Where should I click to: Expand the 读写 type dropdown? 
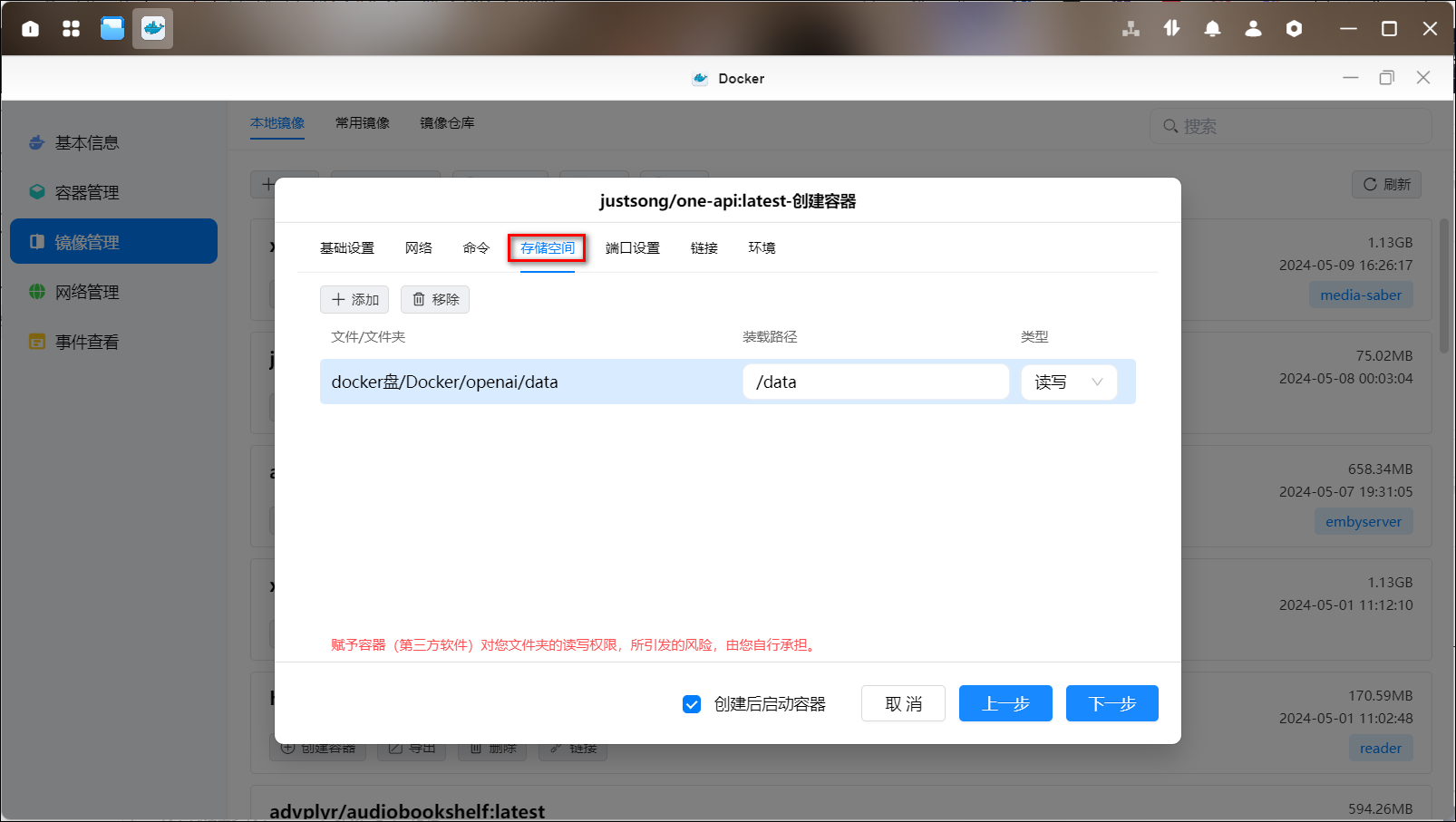1069,382
